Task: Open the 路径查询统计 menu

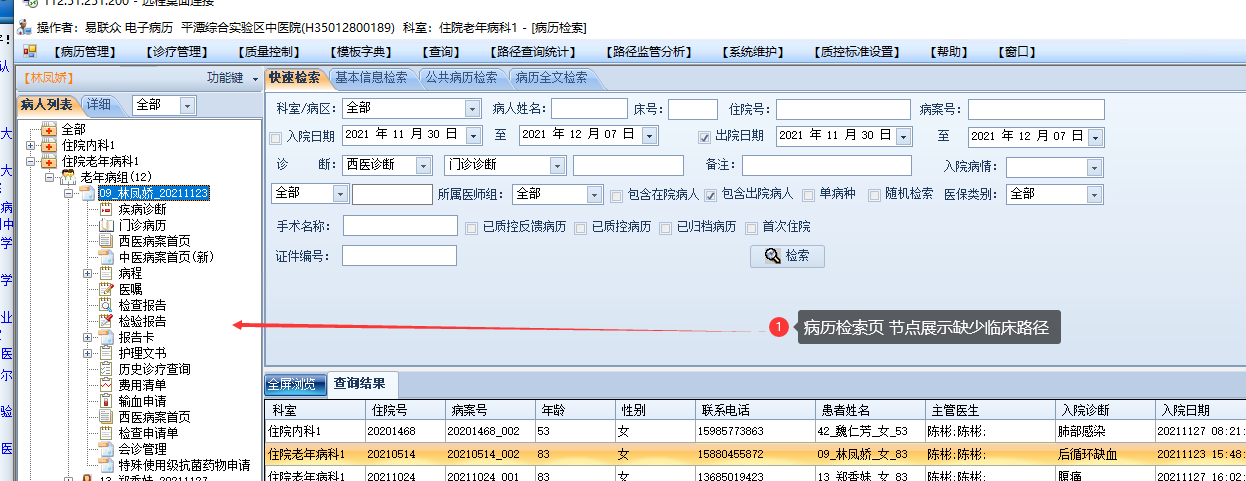Action: [x=535, y=52]
